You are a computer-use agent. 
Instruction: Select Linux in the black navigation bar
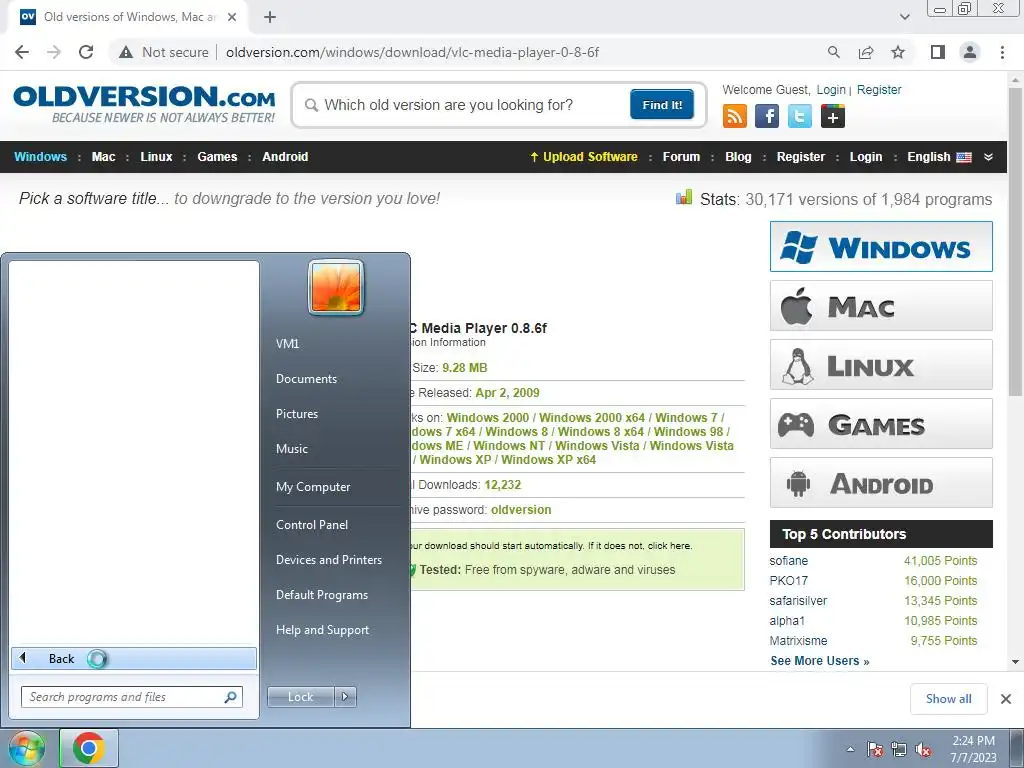click(x=156, y=157)
